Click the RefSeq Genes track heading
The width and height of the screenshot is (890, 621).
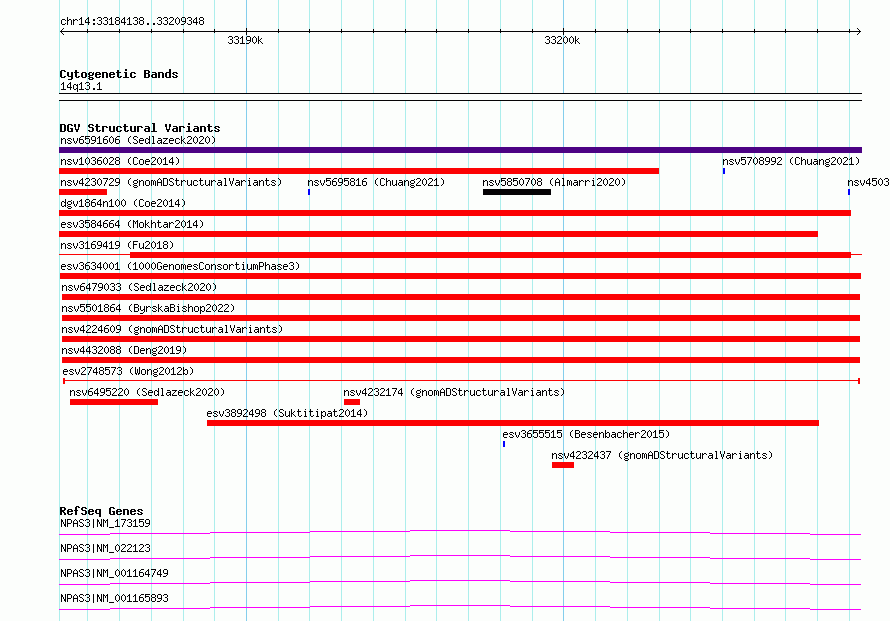[101, 511]
